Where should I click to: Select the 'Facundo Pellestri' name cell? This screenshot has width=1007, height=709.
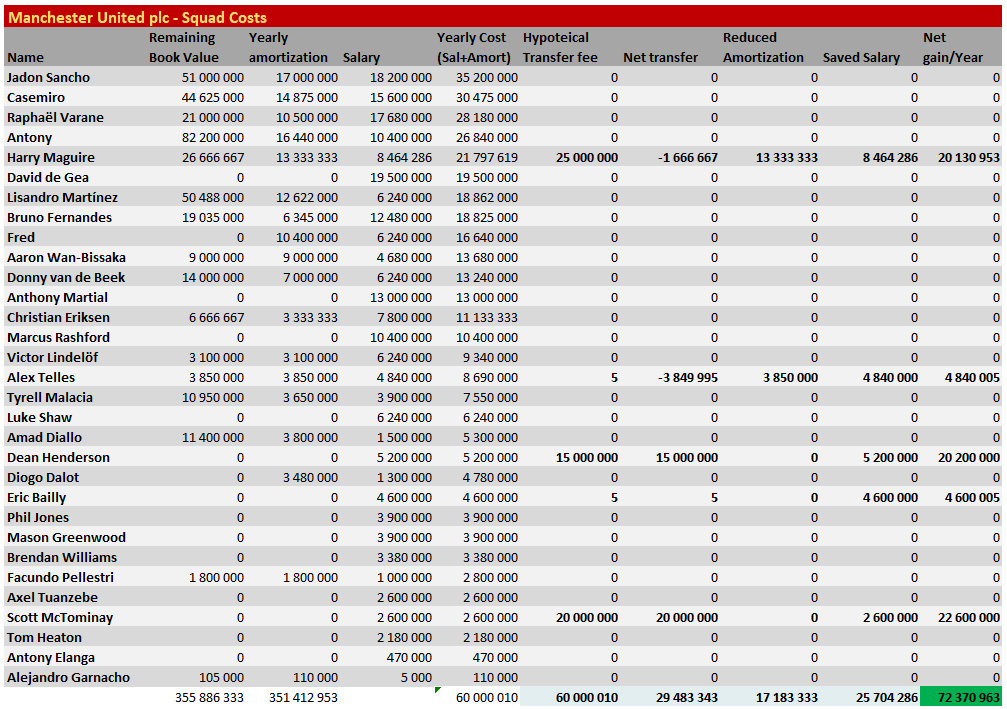pos(60,577)
